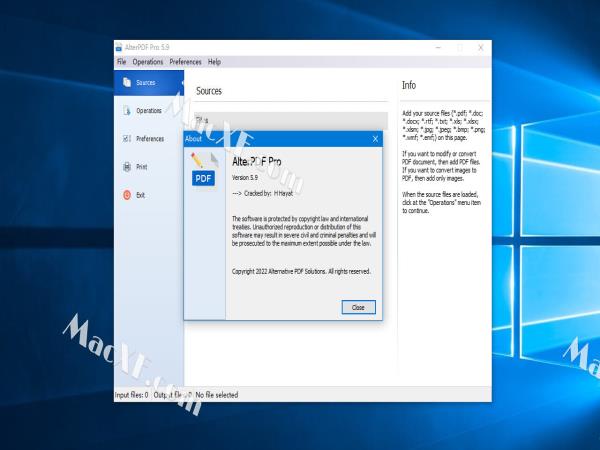Click 'Input files: 0' in status bar
Viewport: 600px width, 450px height.
pyautogui.click(x=131, y=395)
